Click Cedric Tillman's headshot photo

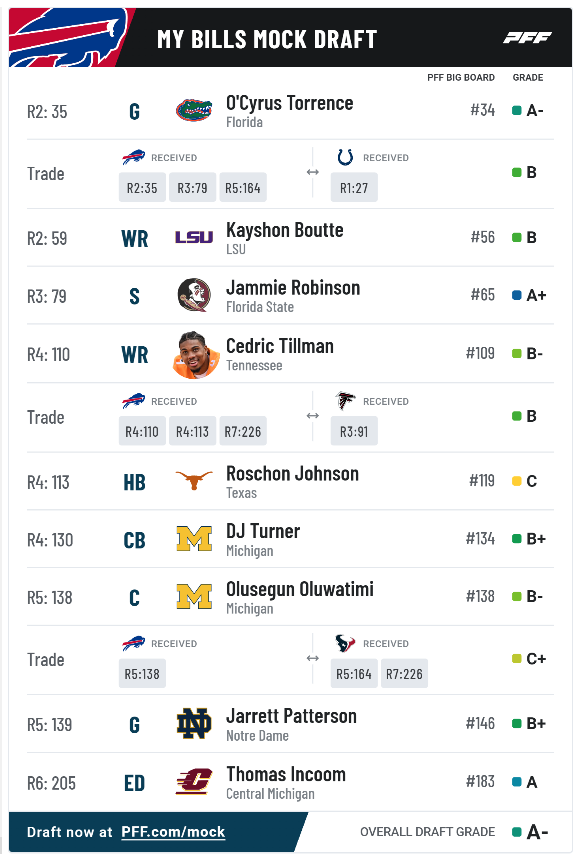196,355
